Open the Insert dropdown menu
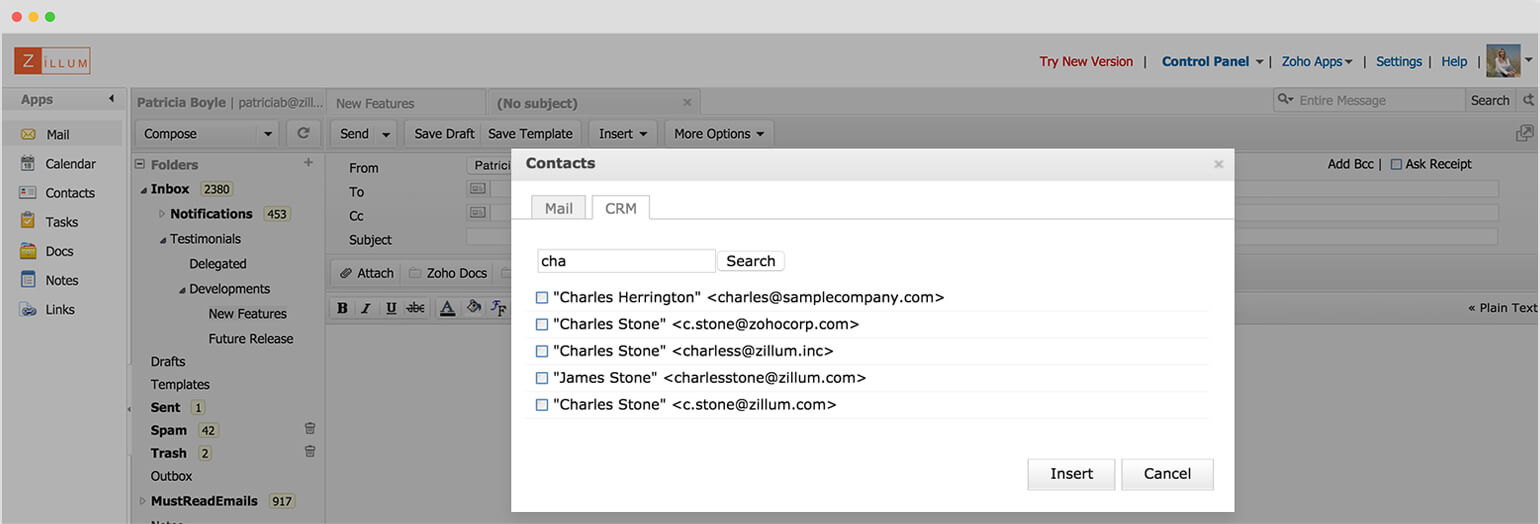 pos(624,133)
